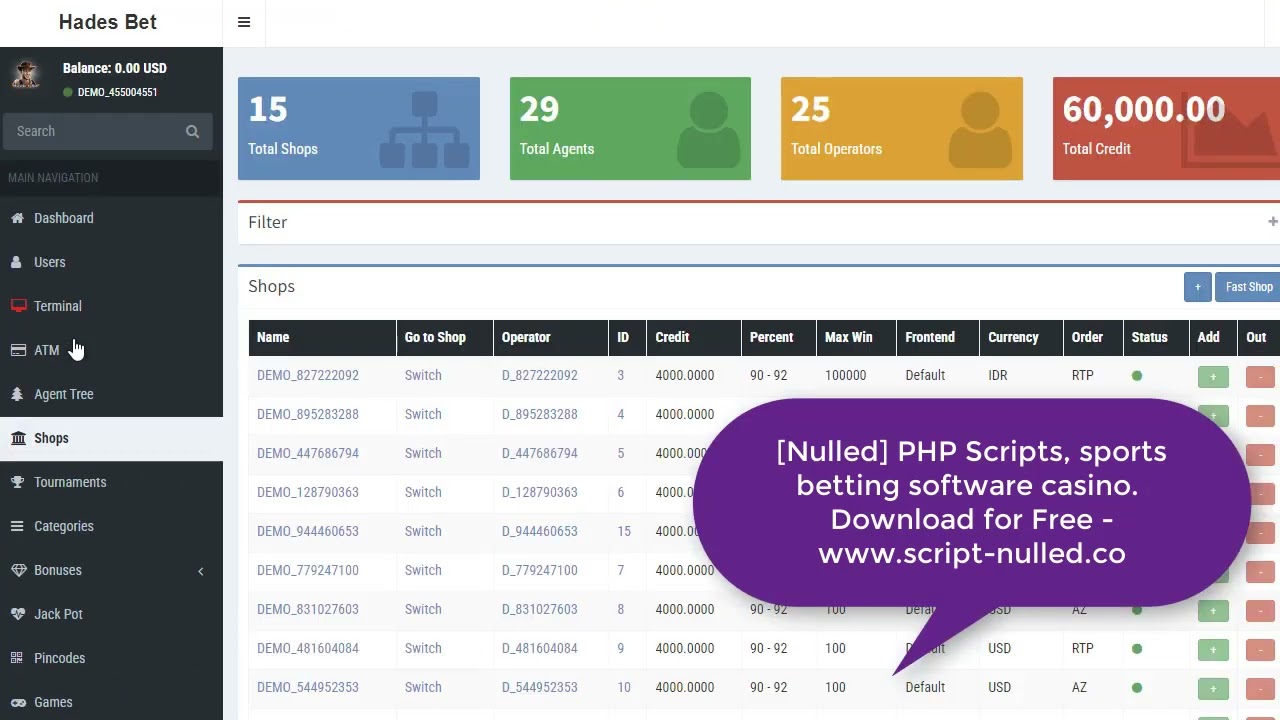Expand the Bonuses submenu arrow
This screenshot has height=720, width=1280.
(x=200, y=571)
